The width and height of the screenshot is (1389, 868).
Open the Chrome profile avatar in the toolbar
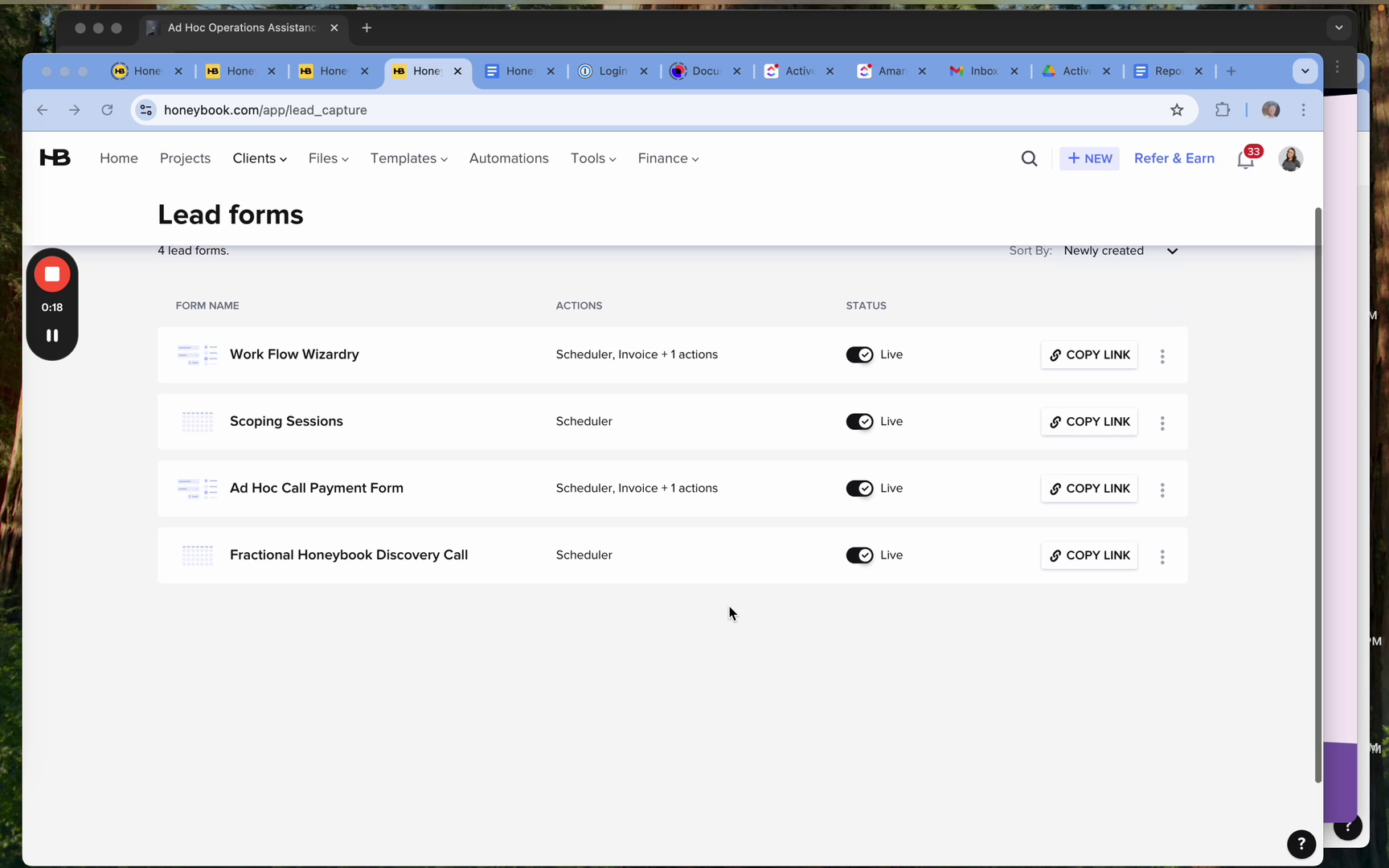tap(1271, 110)
